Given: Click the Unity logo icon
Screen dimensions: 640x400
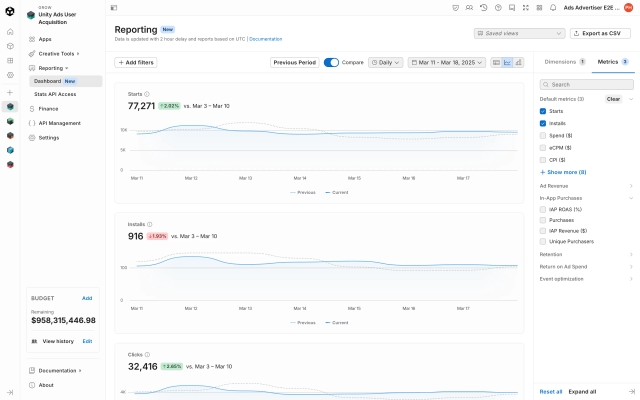Looking at the screenshot, I should [x=10, y=8].
